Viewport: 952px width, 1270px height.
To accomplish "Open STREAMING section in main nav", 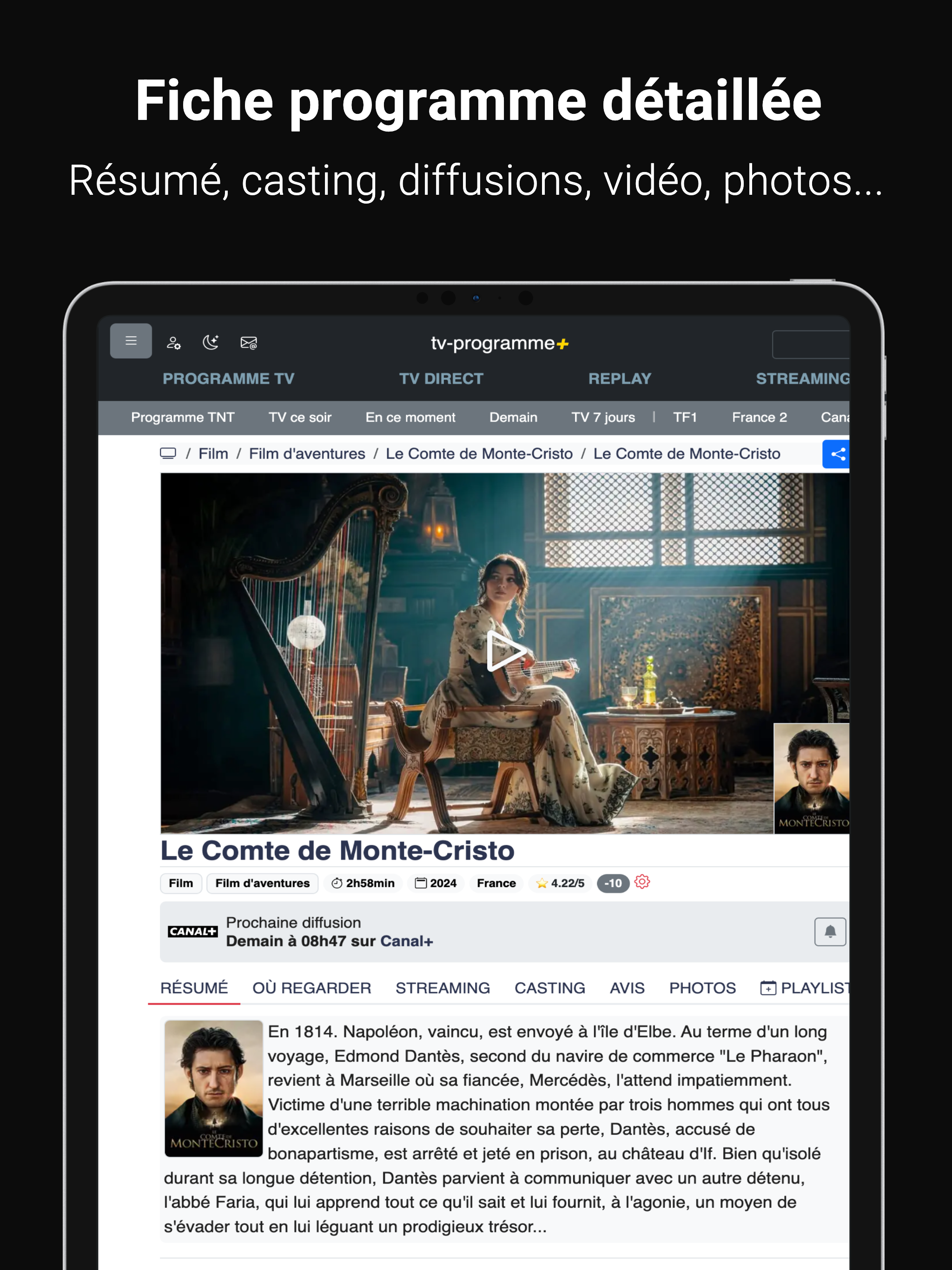I will 802,378.
